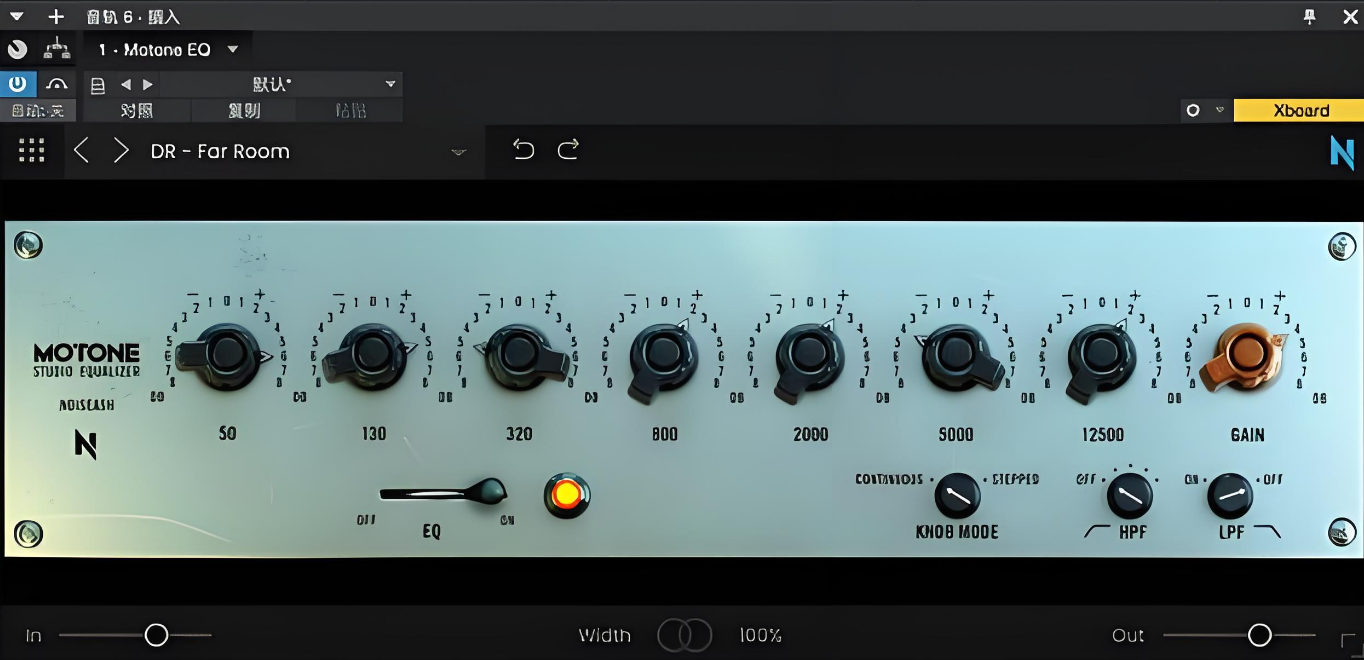This screenshot has height=660, width=1364.
Task: Click the In level slider handle
Action: coord(156,635)
